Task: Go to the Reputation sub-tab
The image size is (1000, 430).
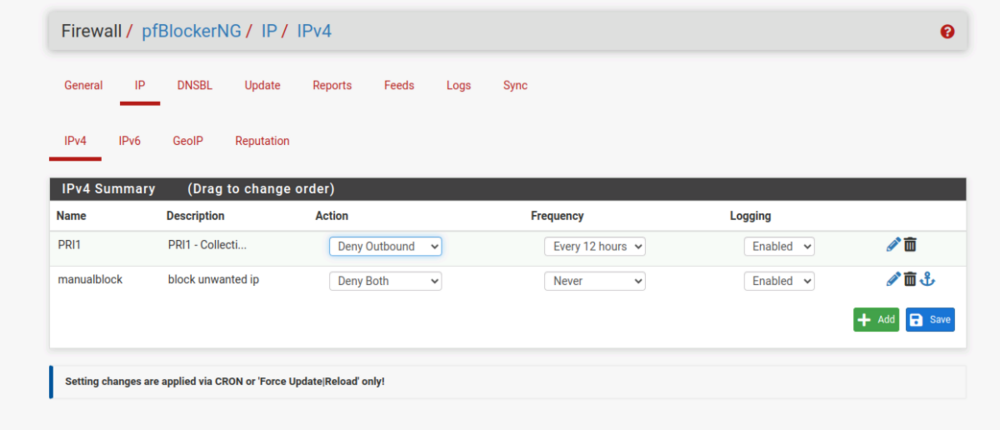Action: [x=262, y=141]
